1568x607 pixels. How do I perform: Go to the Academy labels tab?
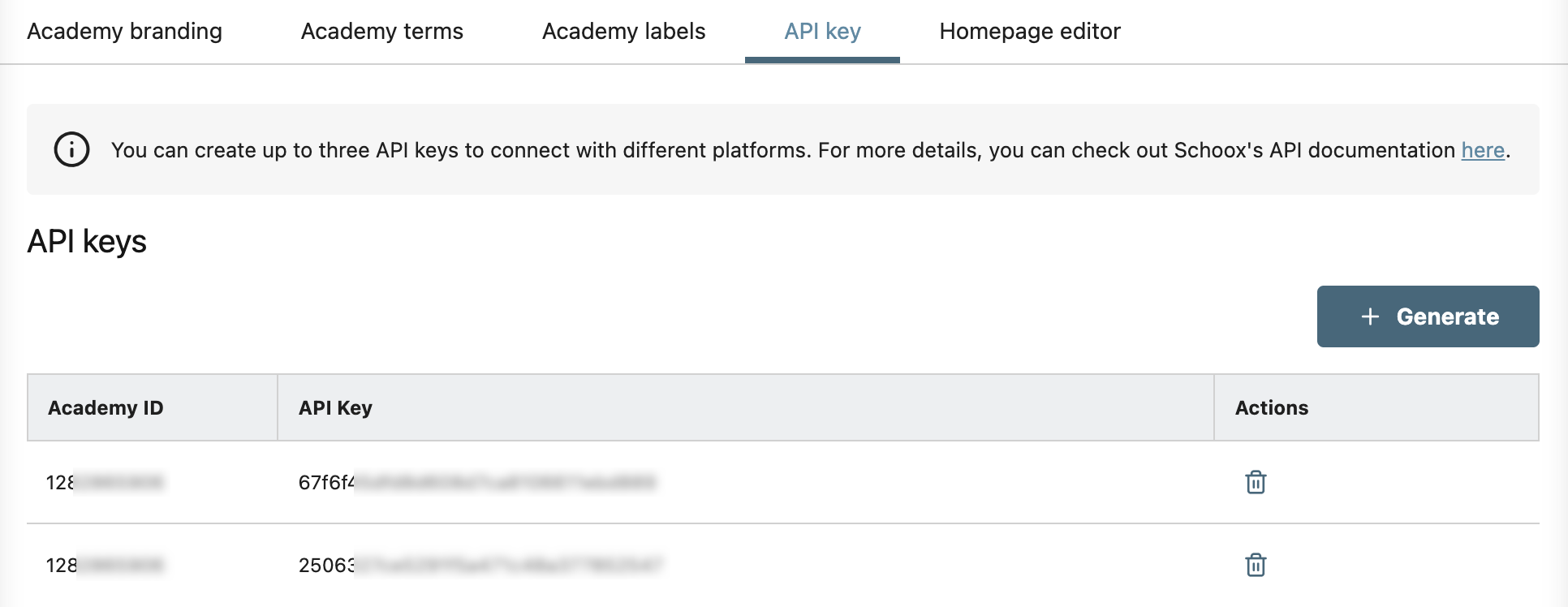(x=623, y=32)
